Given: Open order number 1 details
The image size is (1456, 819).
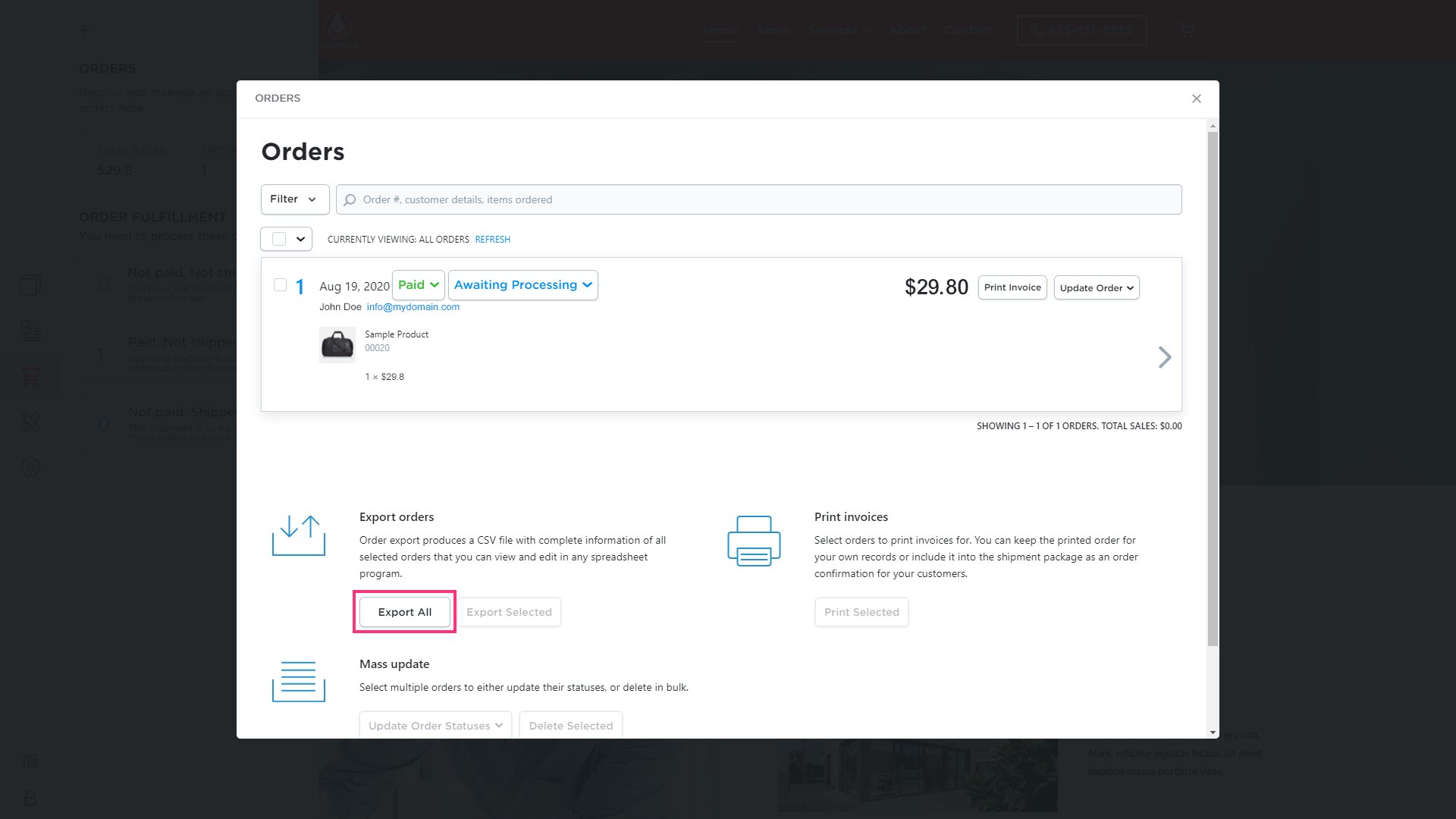Looking at the screenshot, I should click(300, 287).
